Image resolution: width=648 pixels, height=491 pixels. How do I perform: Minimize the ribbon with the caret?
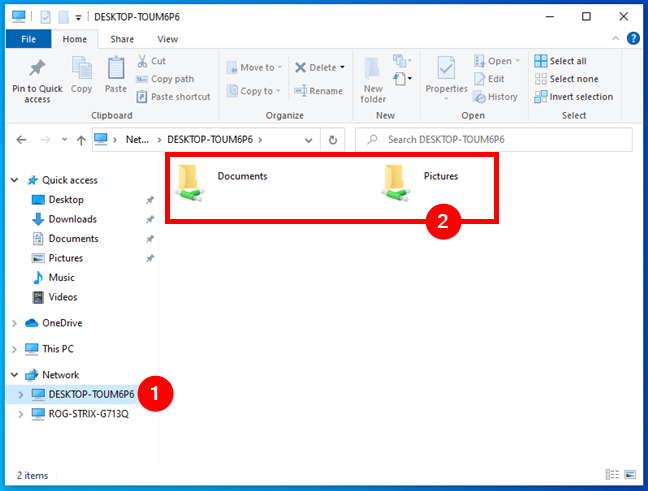pos(615,38)
